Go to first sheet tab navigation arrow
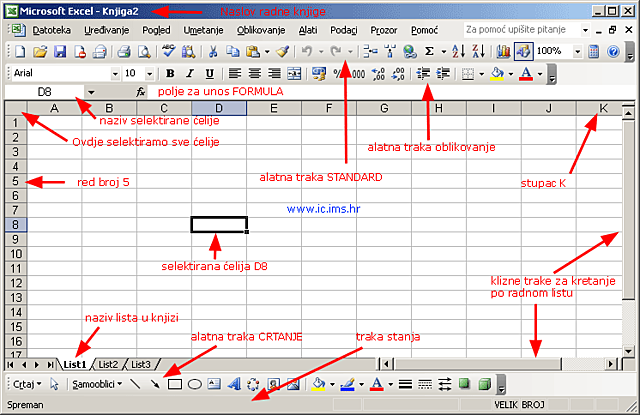Screen dimensions: 640x415 11,364
